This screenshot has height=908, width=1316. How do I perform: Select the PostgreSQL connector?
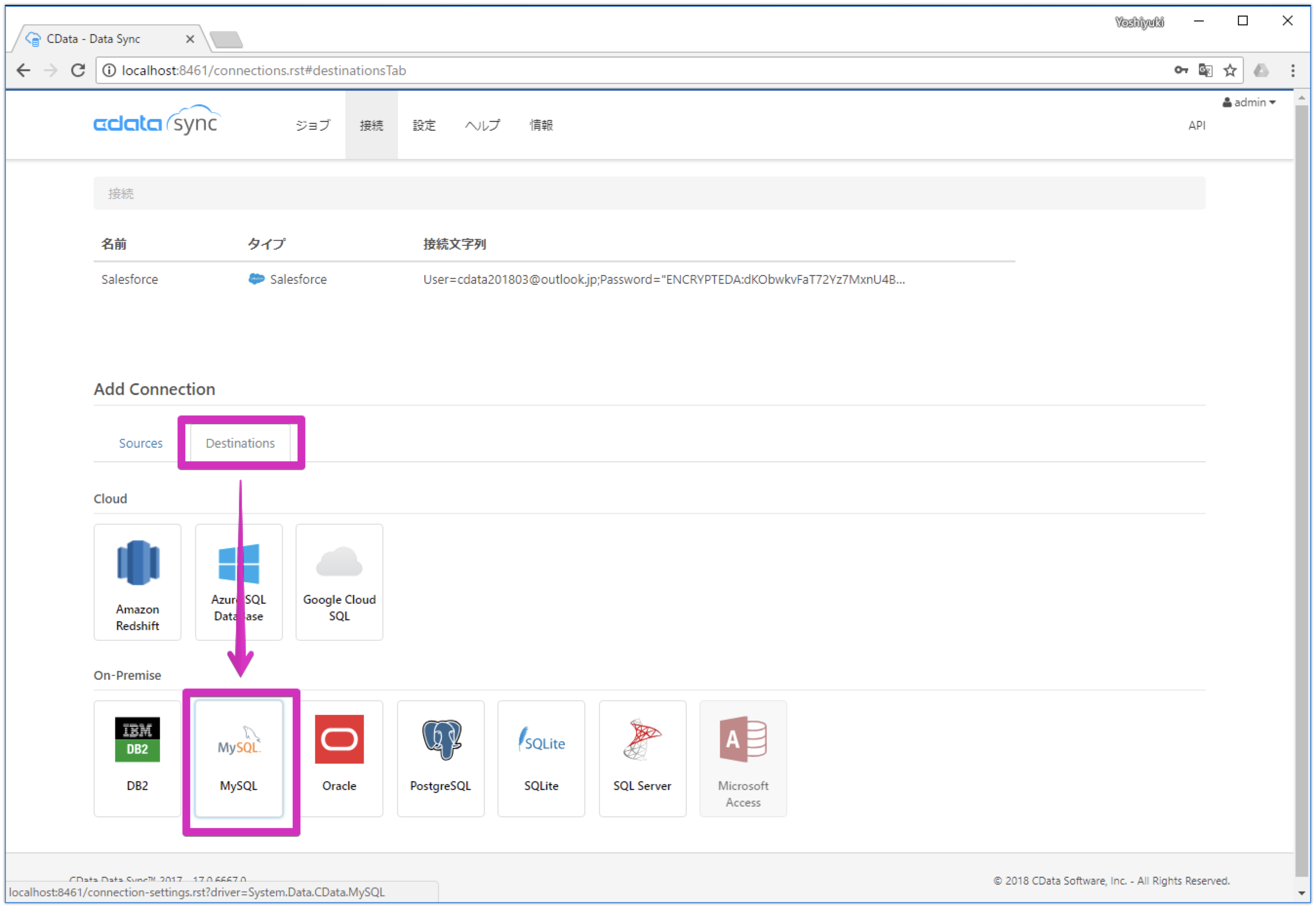[x=440, y=758]
